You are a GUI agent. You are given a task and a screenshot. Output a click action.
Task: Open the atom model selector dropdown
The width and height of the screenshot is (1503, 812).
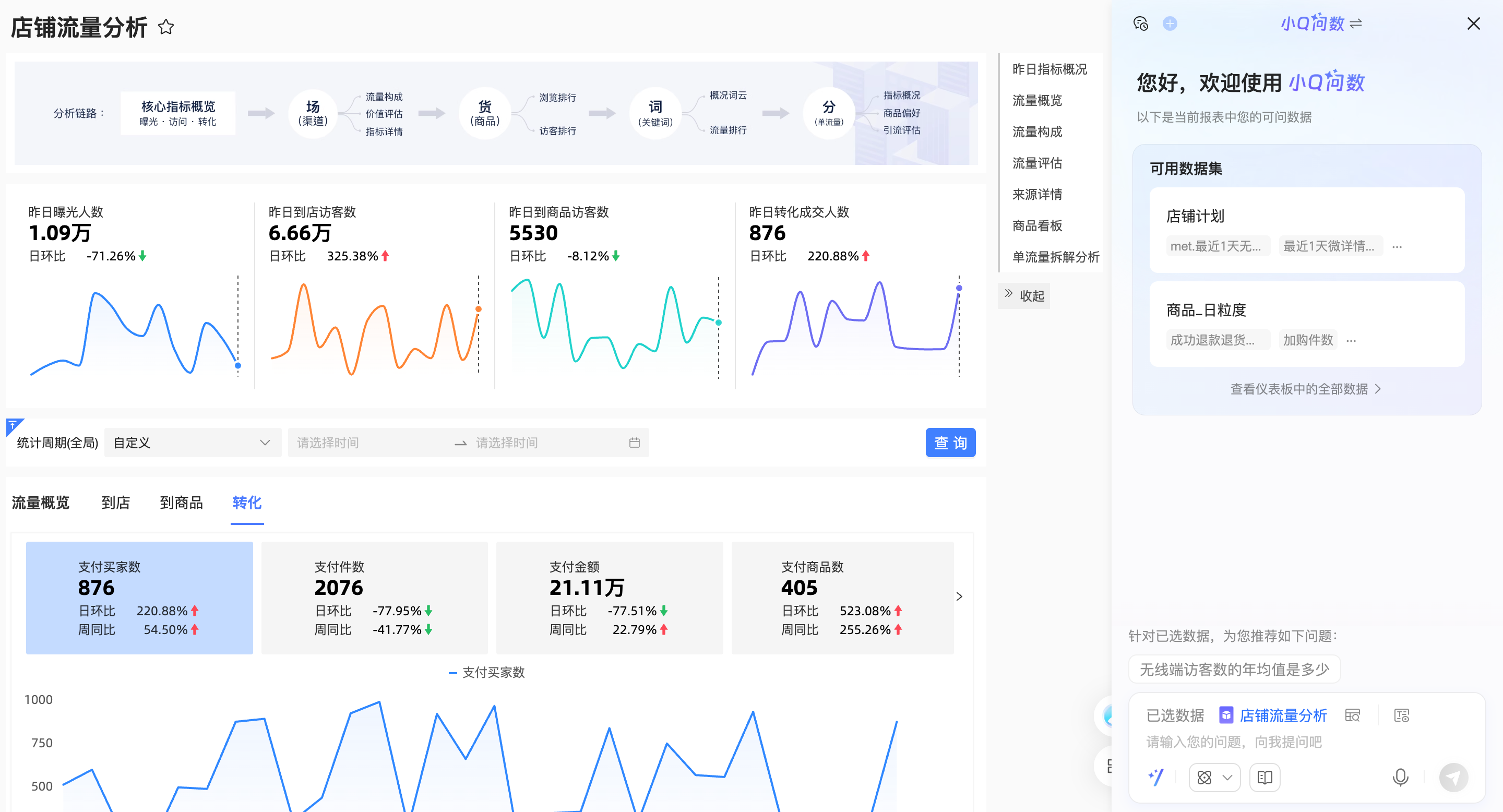click(x=1214, y=777)
